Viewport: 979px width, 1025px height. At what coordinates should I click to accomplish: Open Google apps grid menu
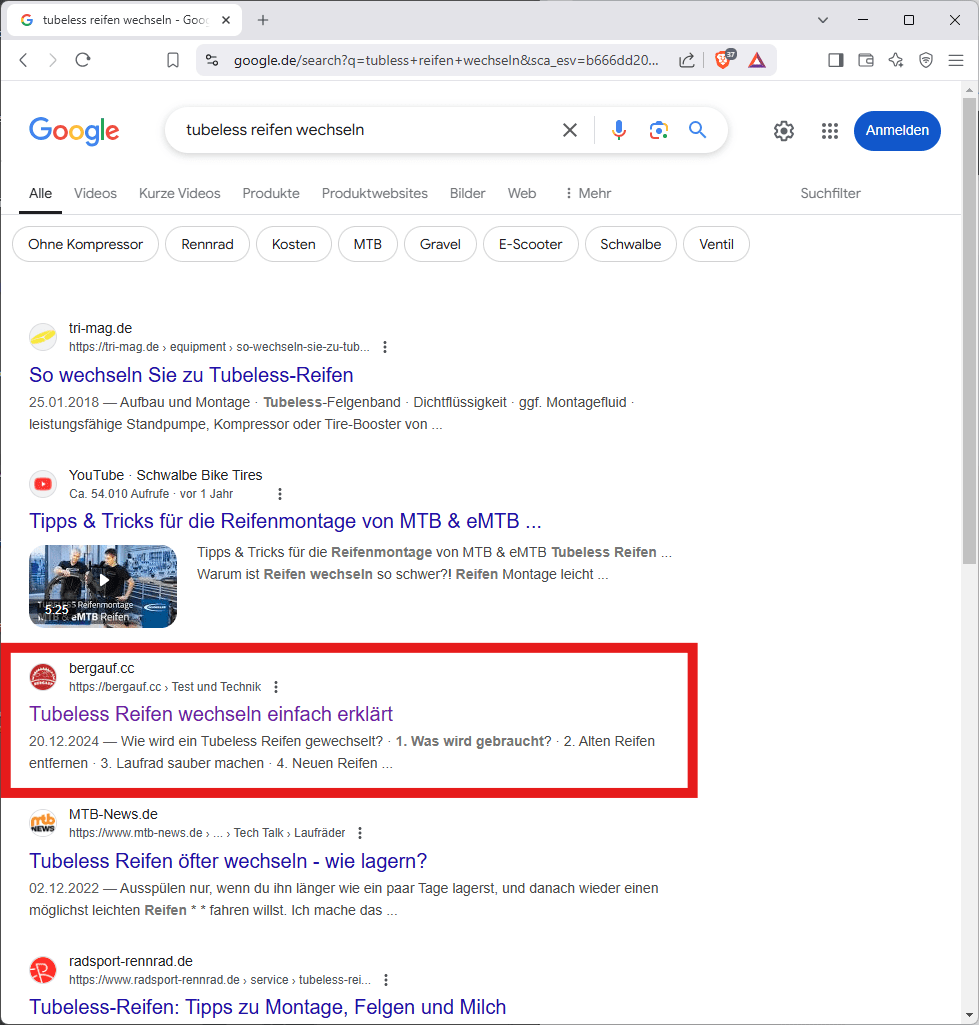tap(829, 131)
